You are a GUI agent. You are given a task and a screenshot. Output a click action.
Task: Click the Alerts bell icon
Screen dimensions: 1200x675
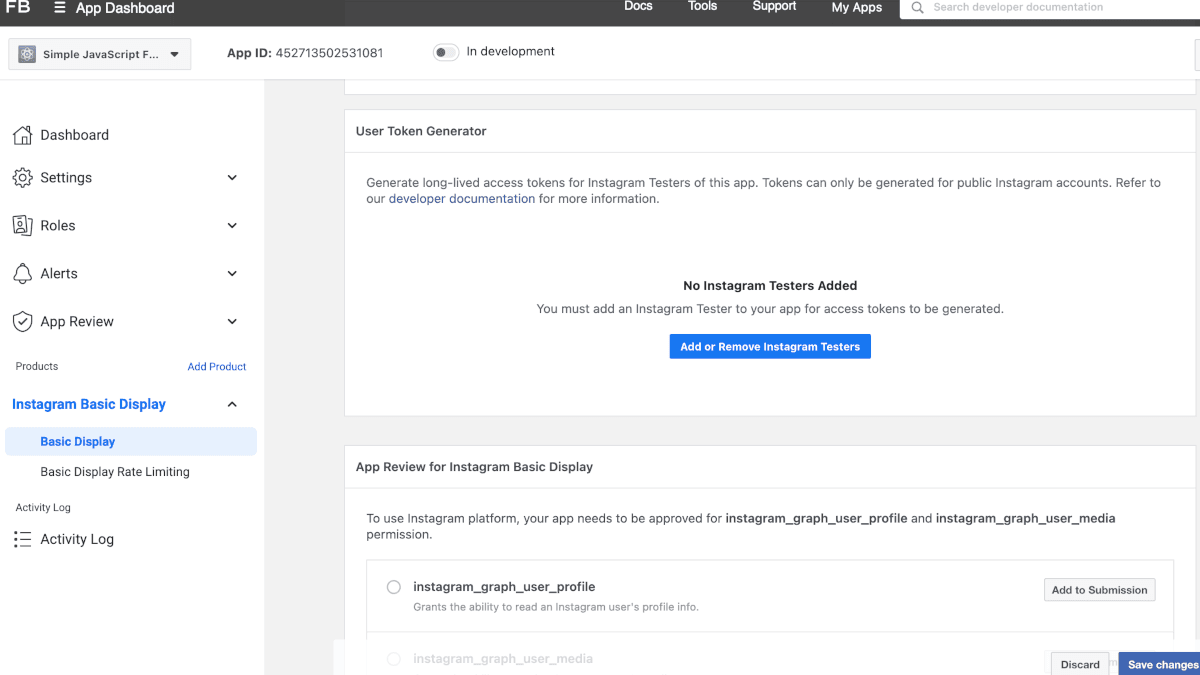click(22, 274)
